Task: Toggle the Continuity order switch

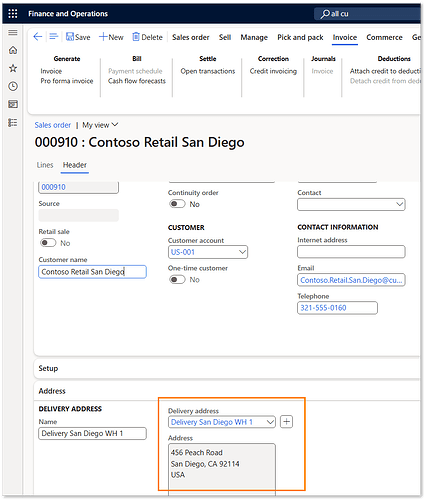Action: pos(177,204)
